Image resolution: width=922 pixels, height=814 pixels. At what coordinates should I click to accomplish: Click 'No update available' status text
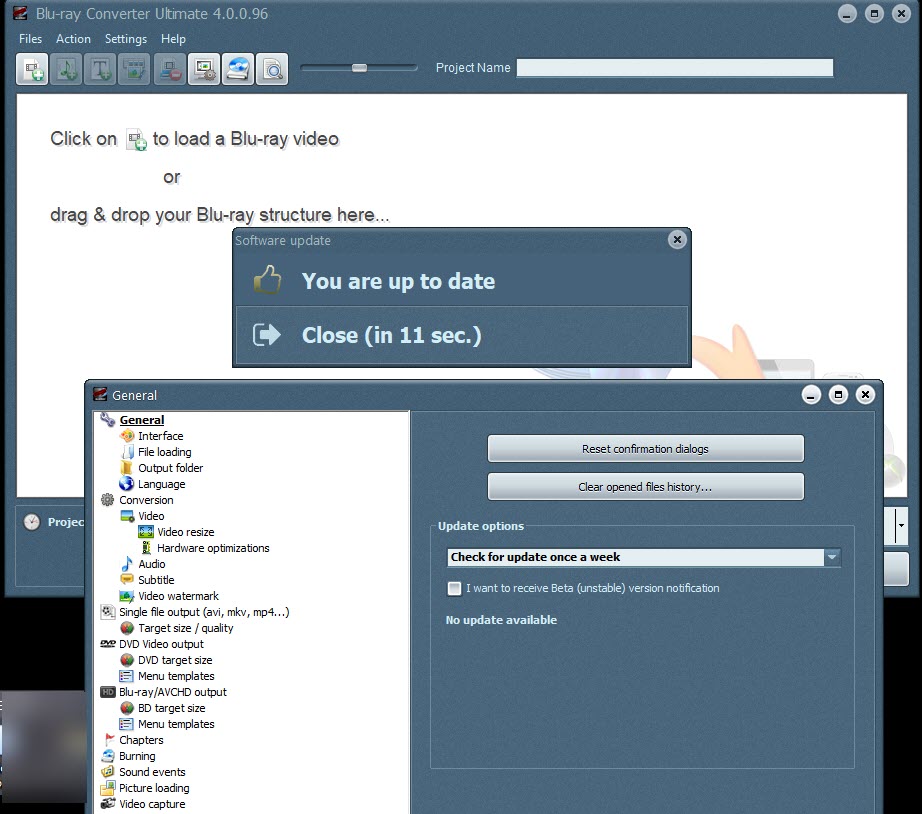[501, 620]
